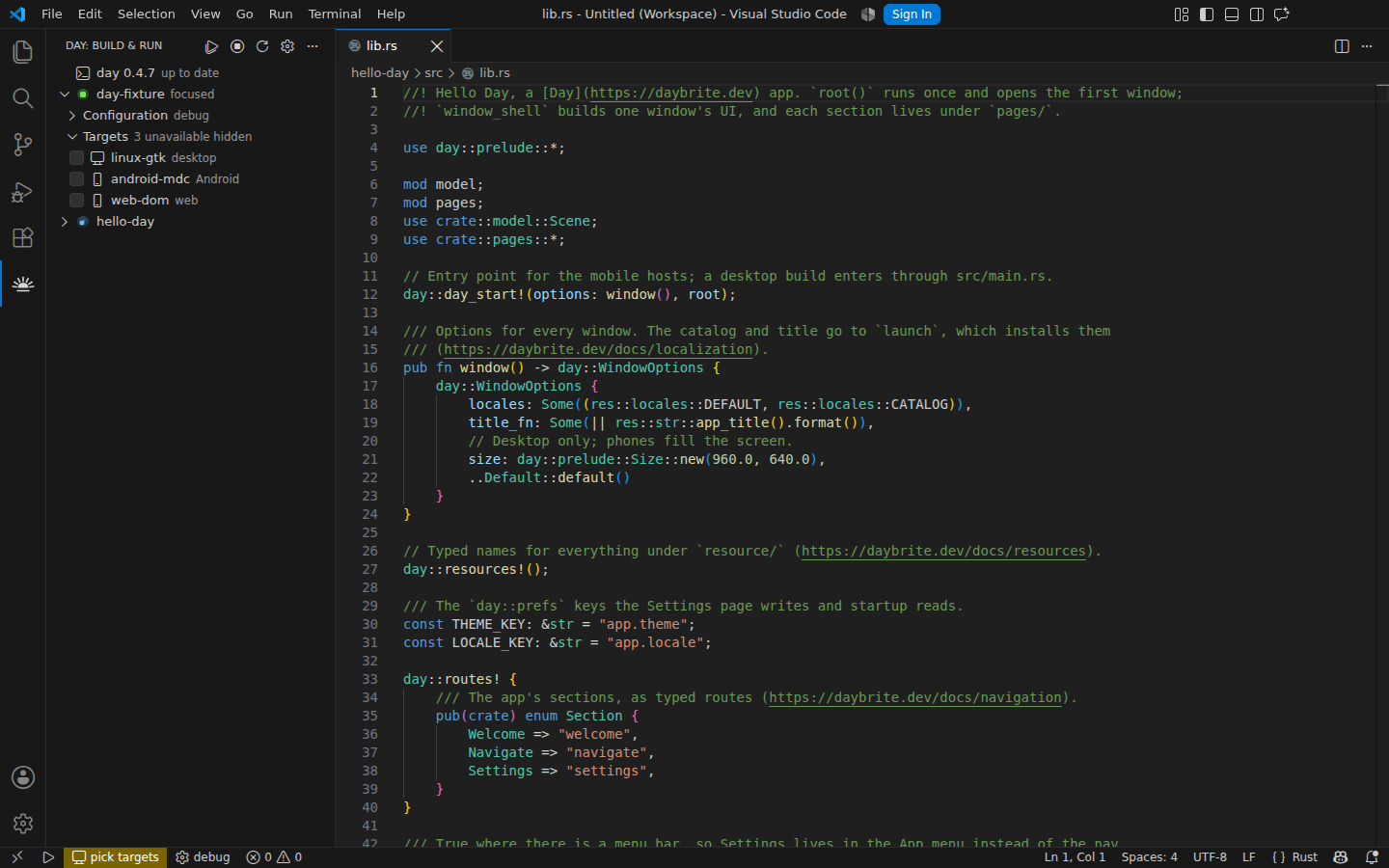Viewport: 1389px width, 868px height.
Task: Open the Search view in activity bar
Action: (x=22, y=97)
